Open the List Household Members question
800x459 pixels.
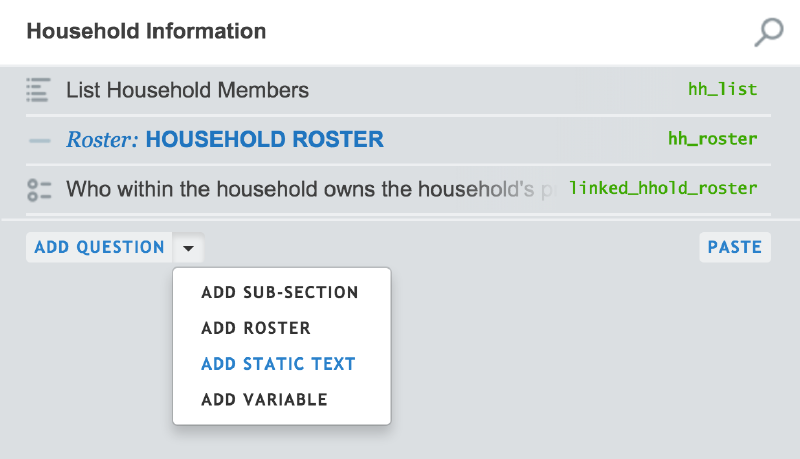click(x=187, y=90)
